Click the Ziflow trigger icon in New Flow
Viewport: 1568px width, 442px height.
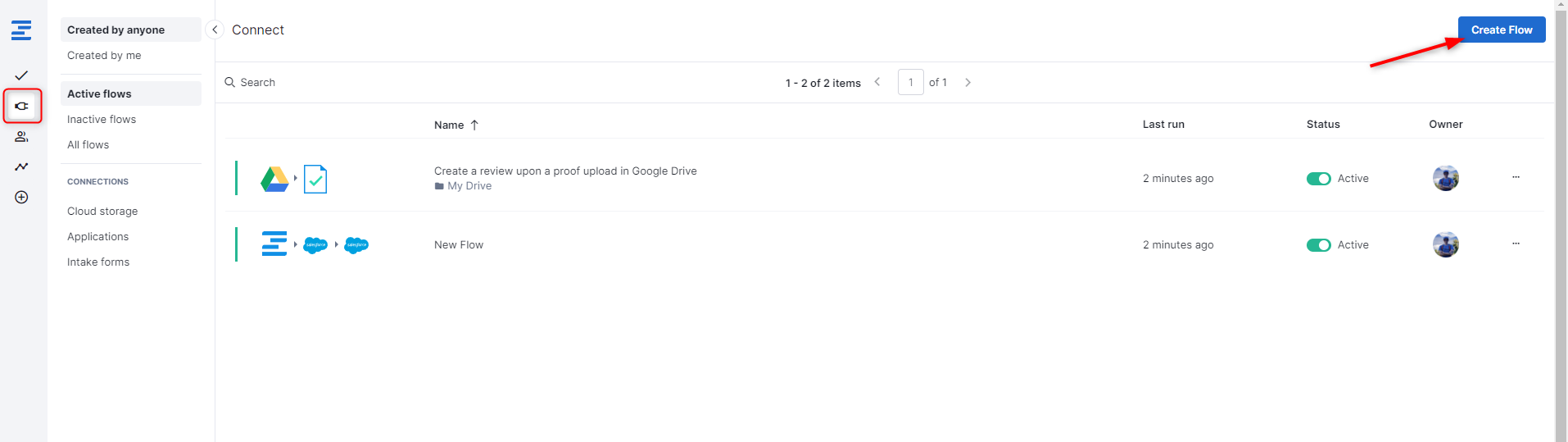(x=274, y=244)
